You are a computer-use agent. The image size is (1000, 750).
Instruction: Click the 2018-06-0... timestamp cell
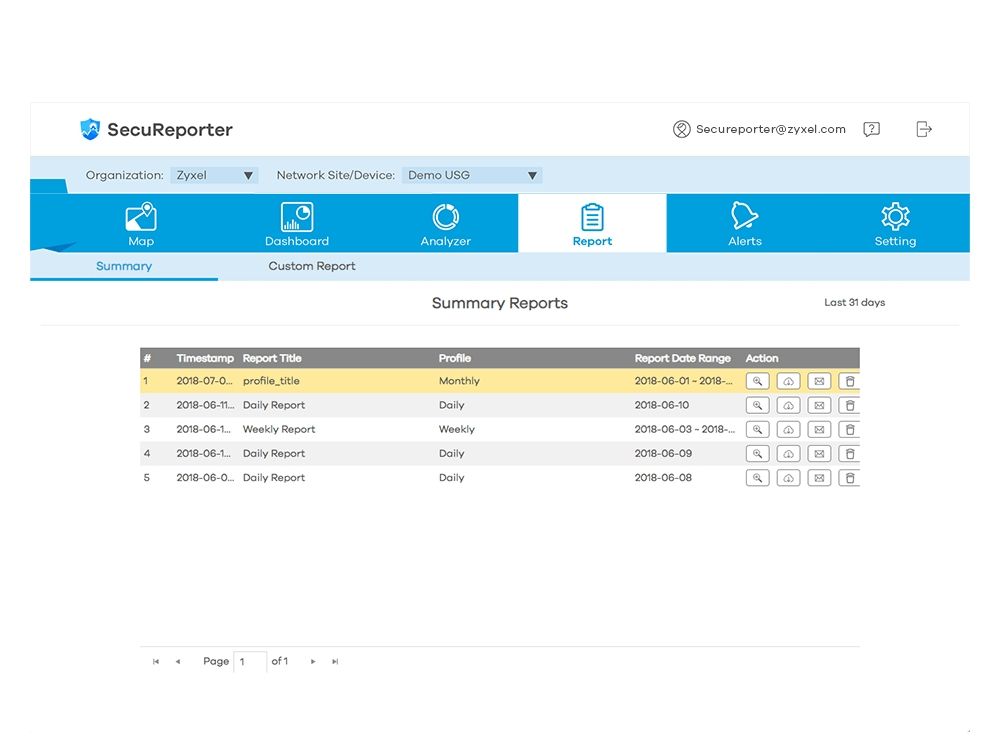(205, 478)
